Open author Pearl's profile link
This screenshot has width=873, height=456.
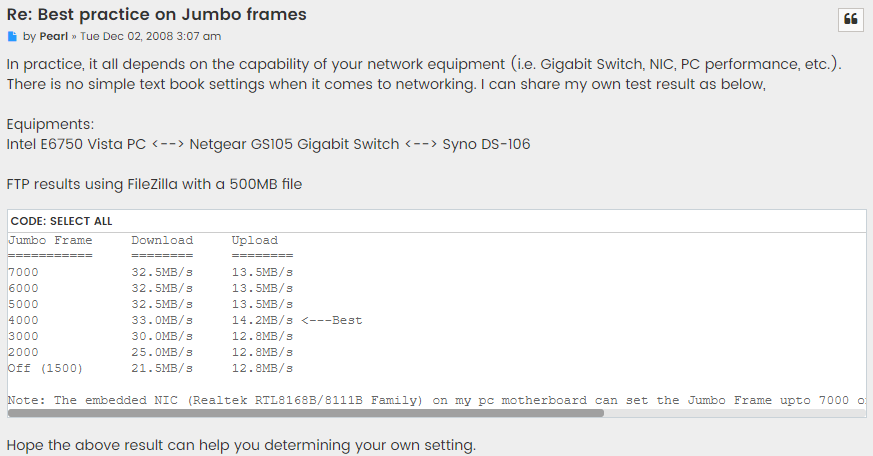coord(53,36)
